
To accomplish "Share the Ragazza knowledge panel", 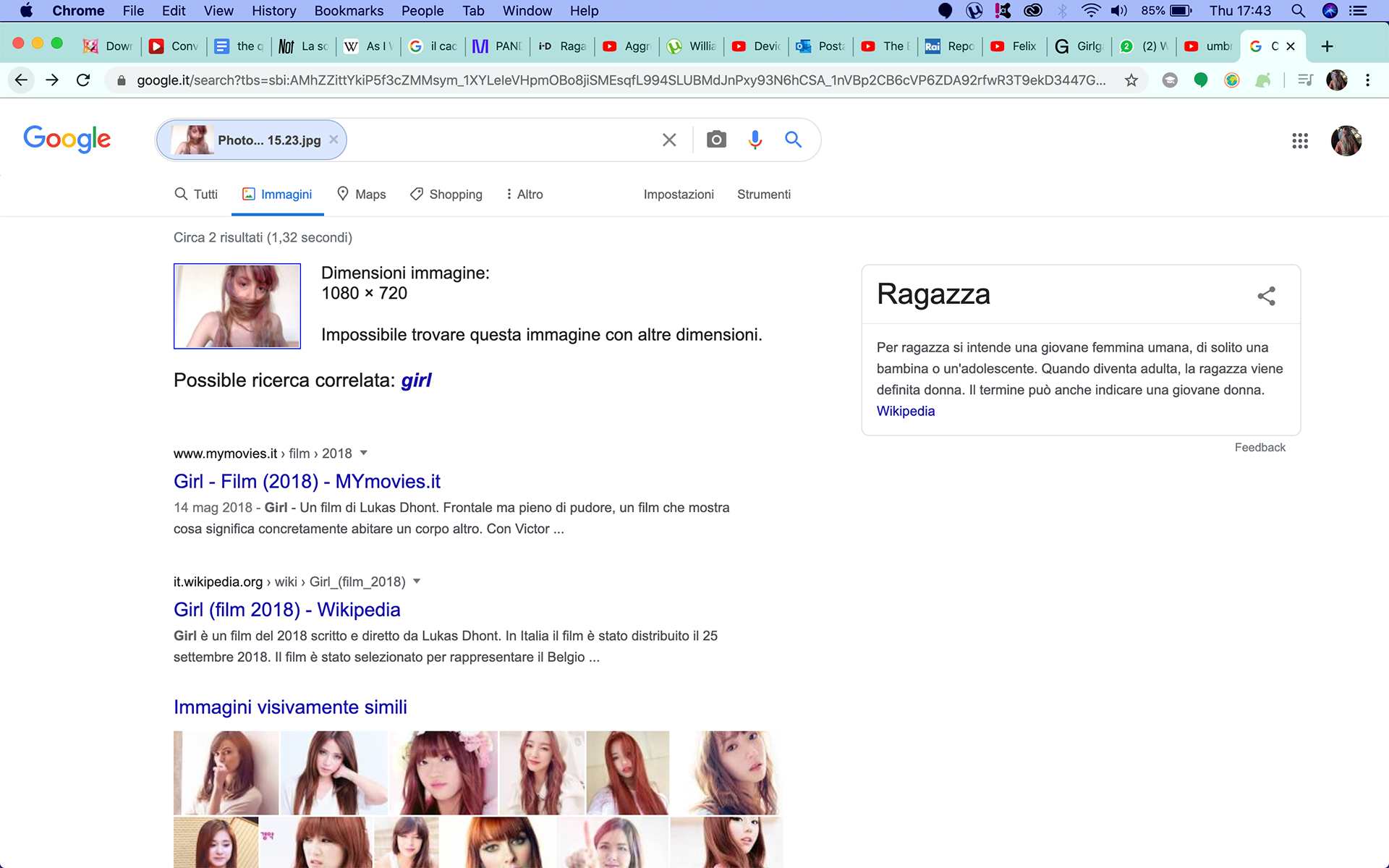I will (x=1267, y=296).
